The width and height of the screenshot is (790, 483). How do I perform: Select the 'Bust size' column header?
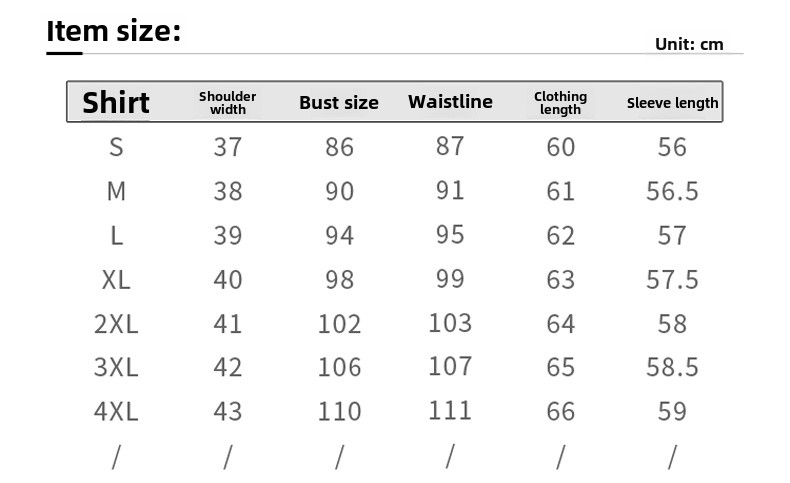(339, 102)
